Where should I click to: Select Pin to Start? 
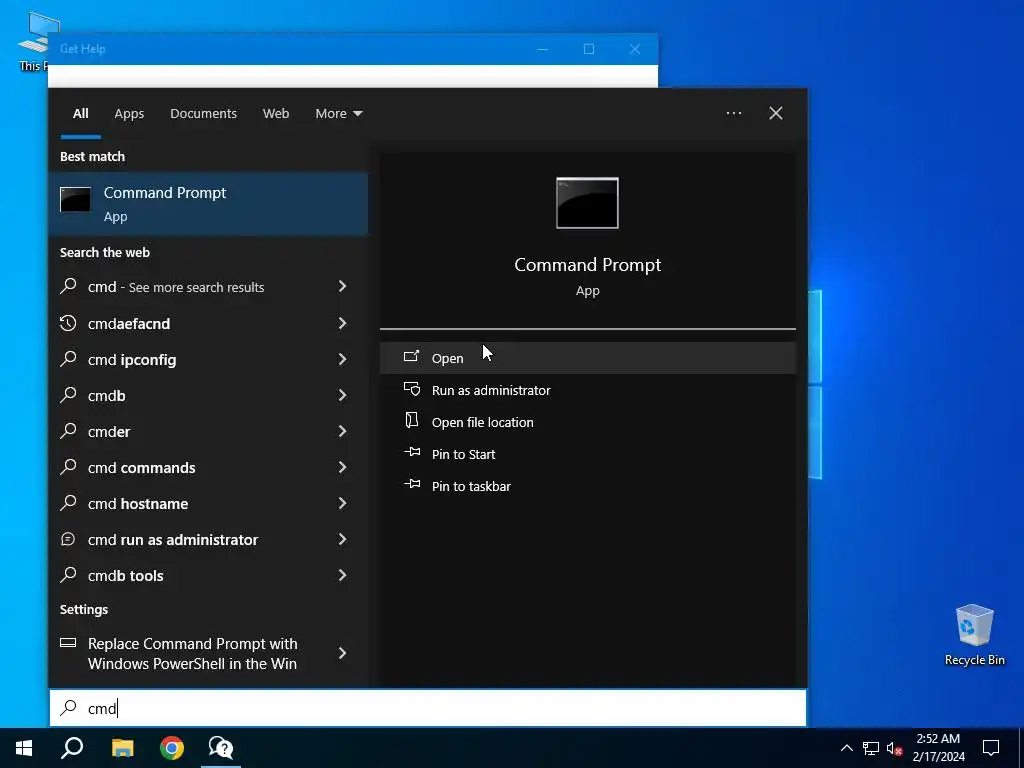coord(588,454)
